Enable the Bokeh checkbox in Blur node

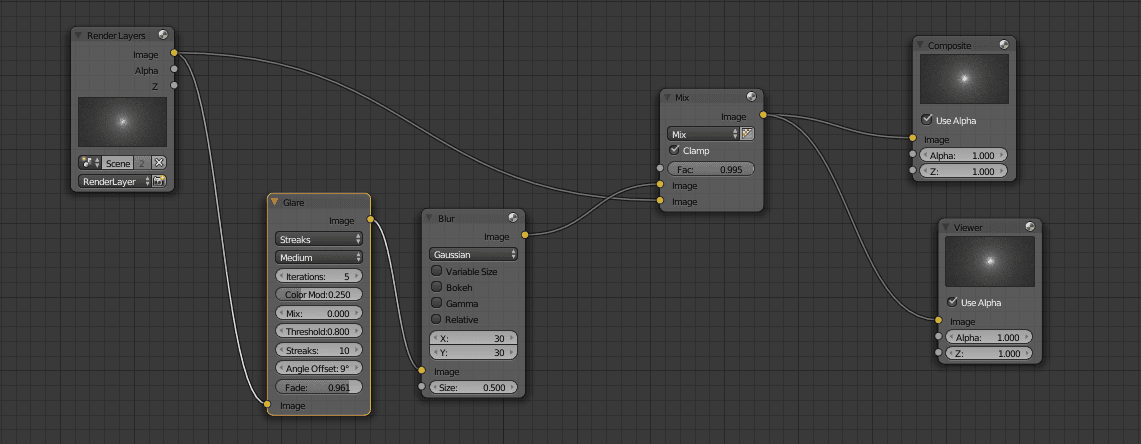pyautogui.click(x=436, y=287)
